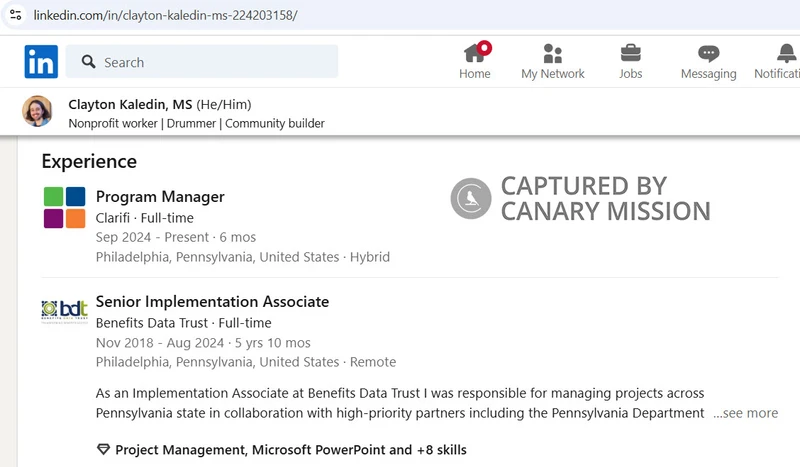Click Senior Implementation Associate title

pyautogui.click(x=212, y=302)
